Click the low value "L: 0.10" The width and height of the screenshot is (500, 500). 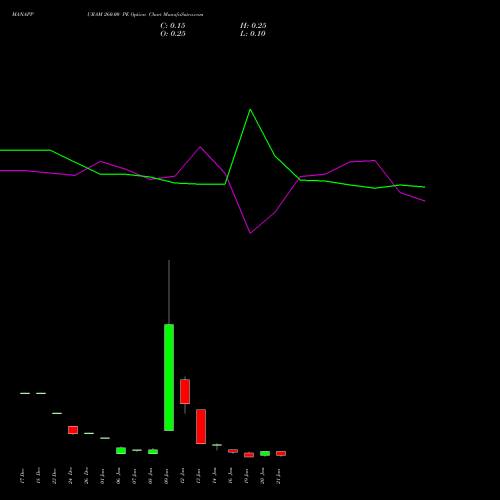253,34
